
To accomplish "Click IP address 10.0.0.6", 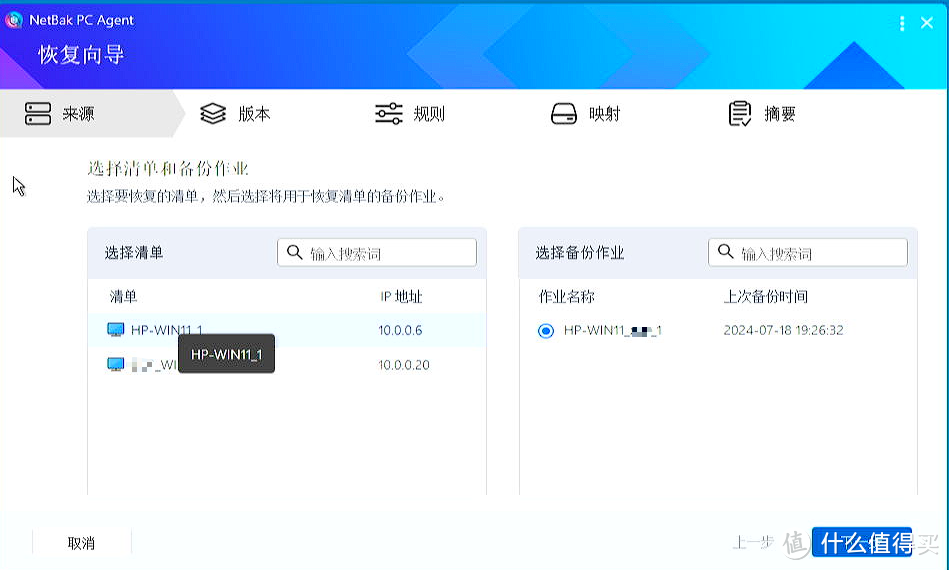I will [x=400, y=330].
